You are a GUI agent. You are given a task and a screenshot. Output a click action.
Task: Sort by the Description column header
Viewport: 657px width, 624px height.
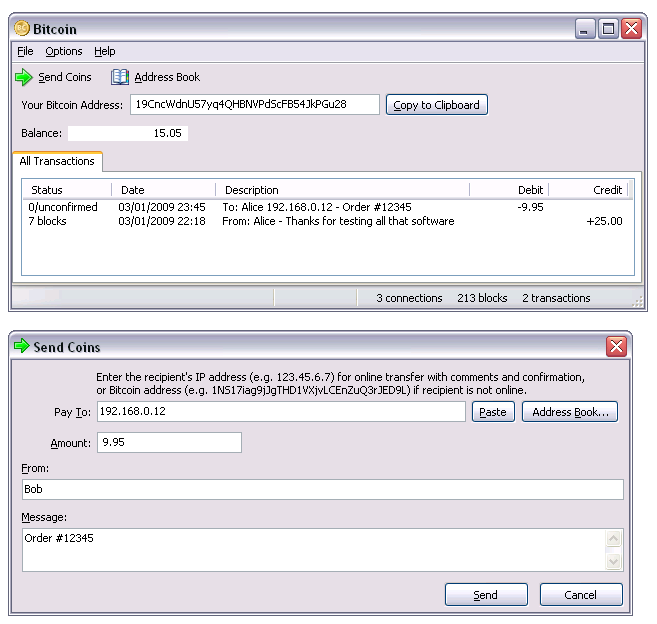pyautogui.click(x=343, y=190)
